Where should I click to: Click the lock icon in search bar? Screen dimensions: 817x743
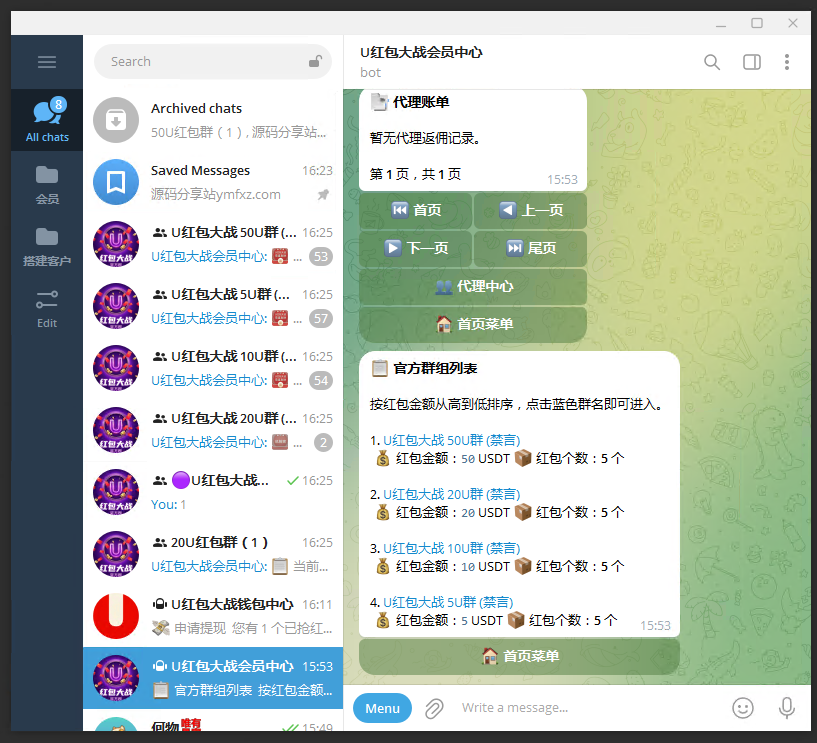tap(315, 61)
